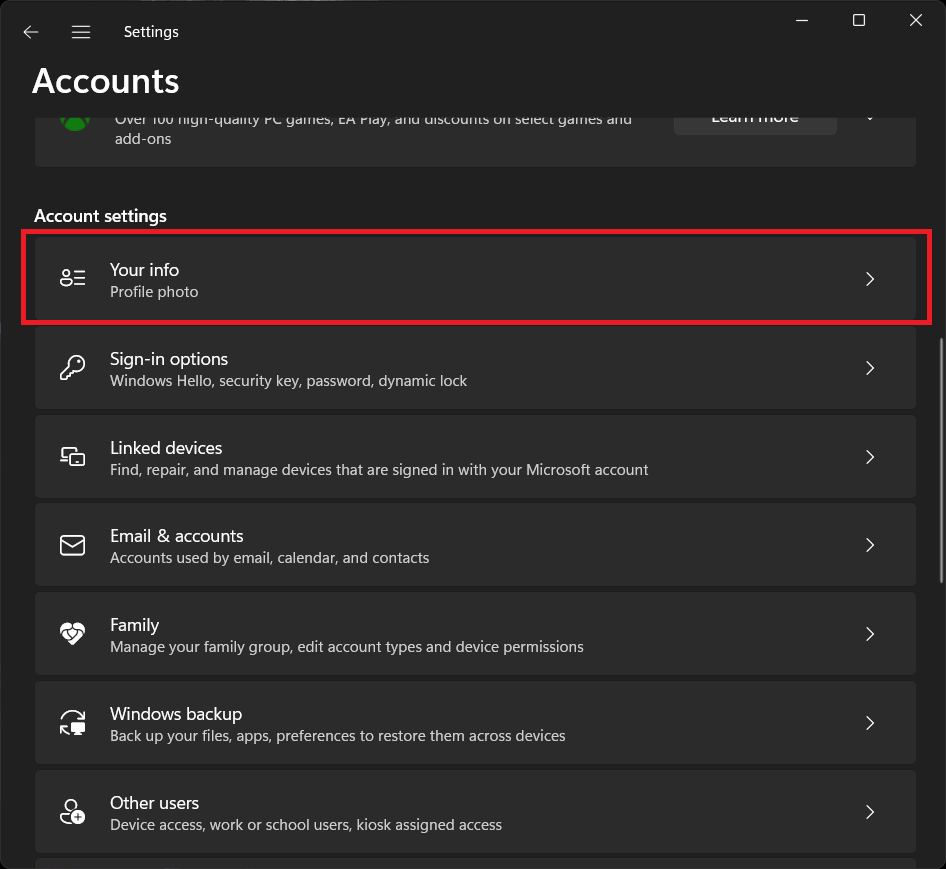This screenshot has width=946, height=869.
Task: Click the Your info profile icon
Action: click(x=72, y=278)
